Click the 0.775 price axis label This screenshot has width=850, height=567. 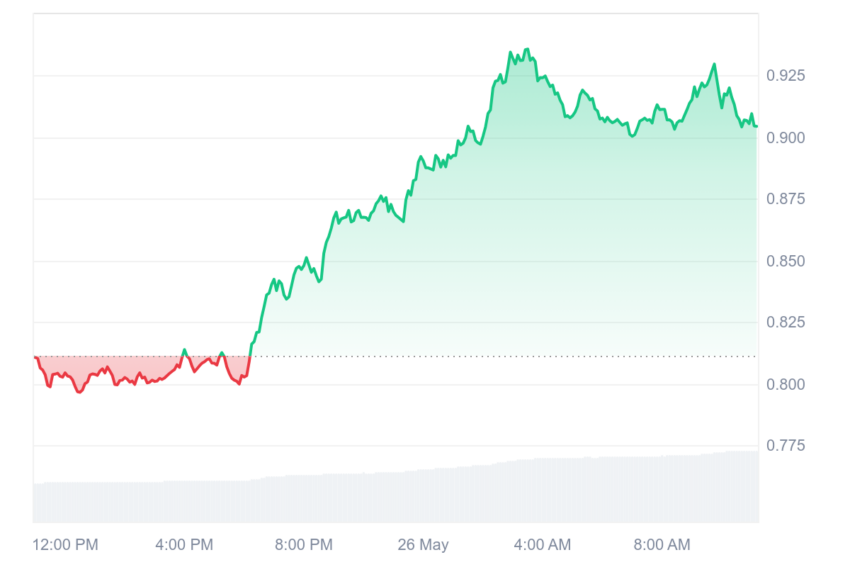785,446
